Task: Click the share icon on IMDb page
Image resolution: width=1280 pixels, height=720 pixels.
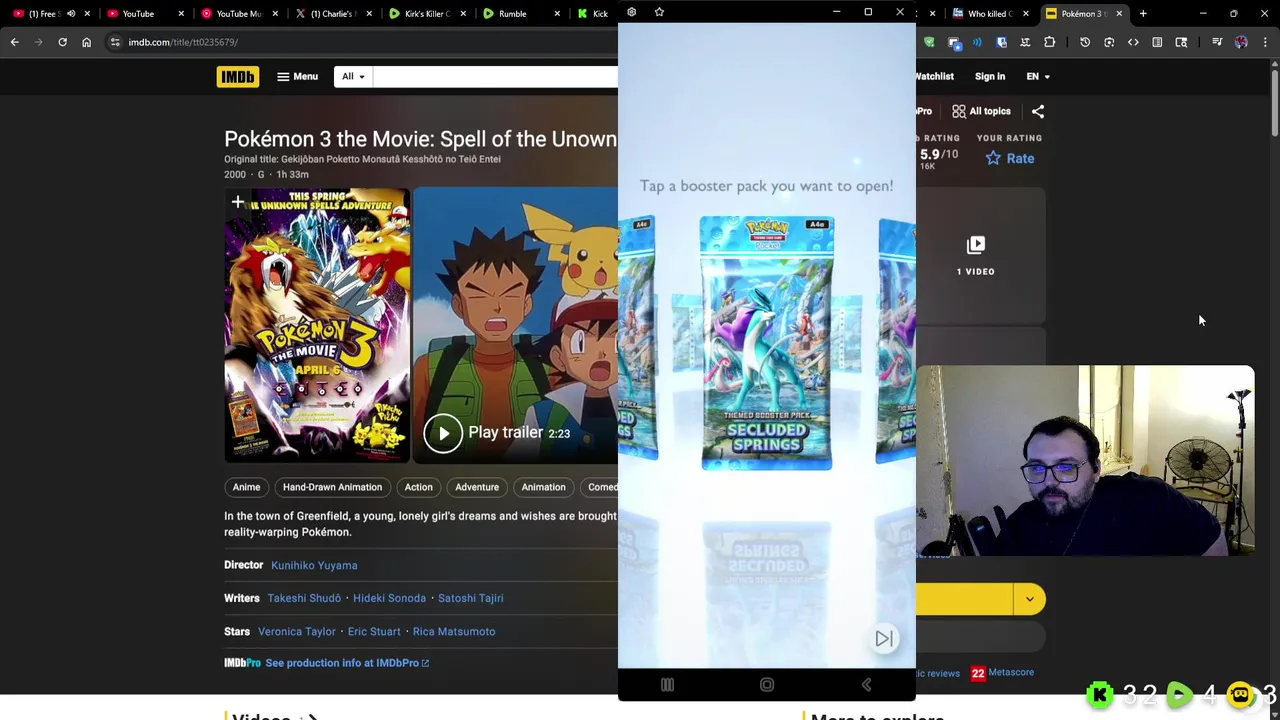Action: (x=1038, y=111)
